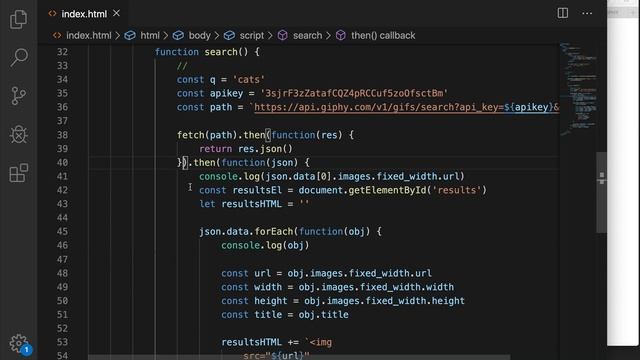Click search in the breadcrumb
Viewport: 640px width, 360px height.
tap(307, 36)
